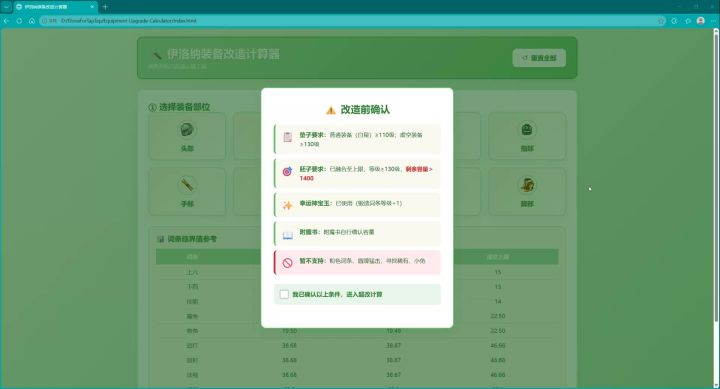Click the 暂不支持 warning row text
Viewport: 720px width, 389px height.
(x=362, y=261)
